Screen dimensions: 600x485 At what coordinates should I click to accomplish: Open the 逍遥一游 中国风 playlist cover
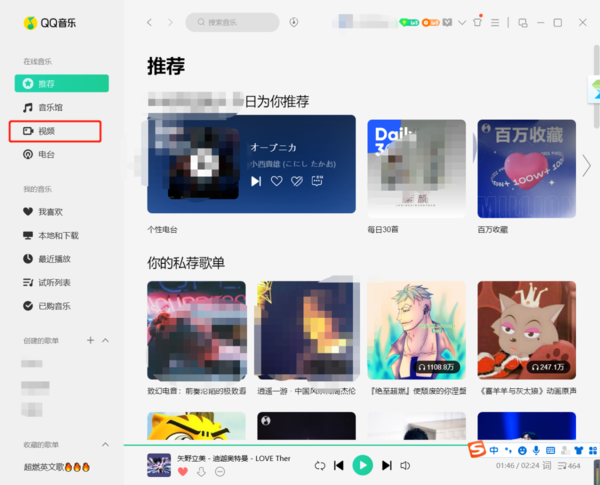307,331
